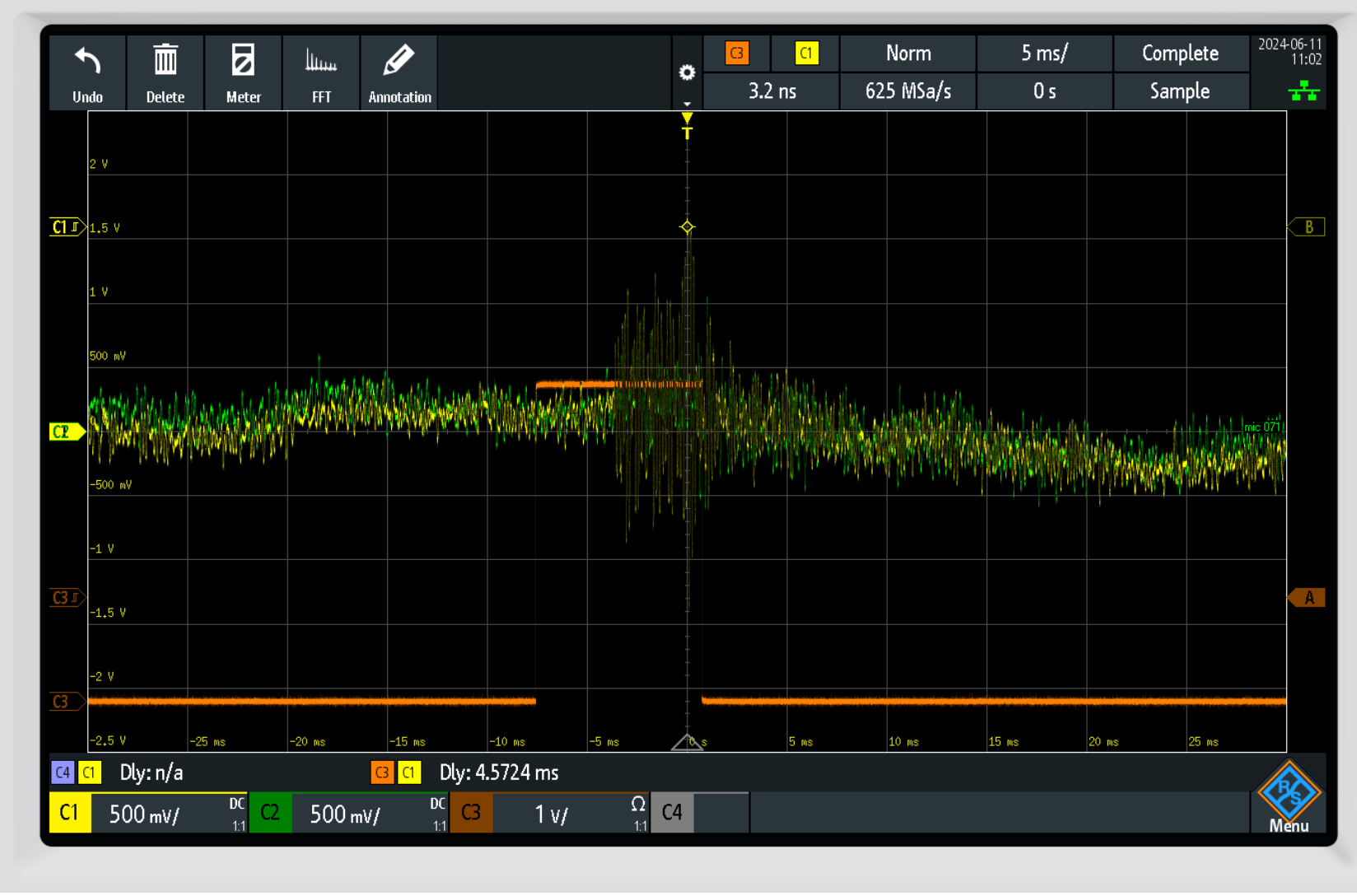Open the Sample acquisition mode setting

coord(1180,91)
